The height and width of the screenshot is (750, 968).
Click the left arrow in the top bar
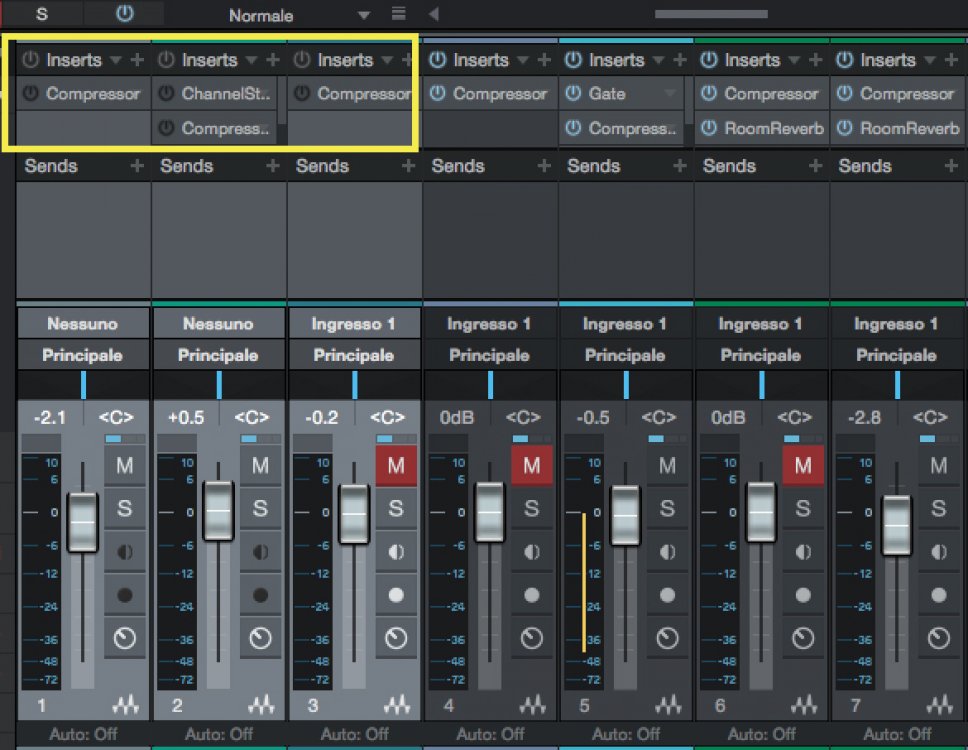[x=433, y=14]
